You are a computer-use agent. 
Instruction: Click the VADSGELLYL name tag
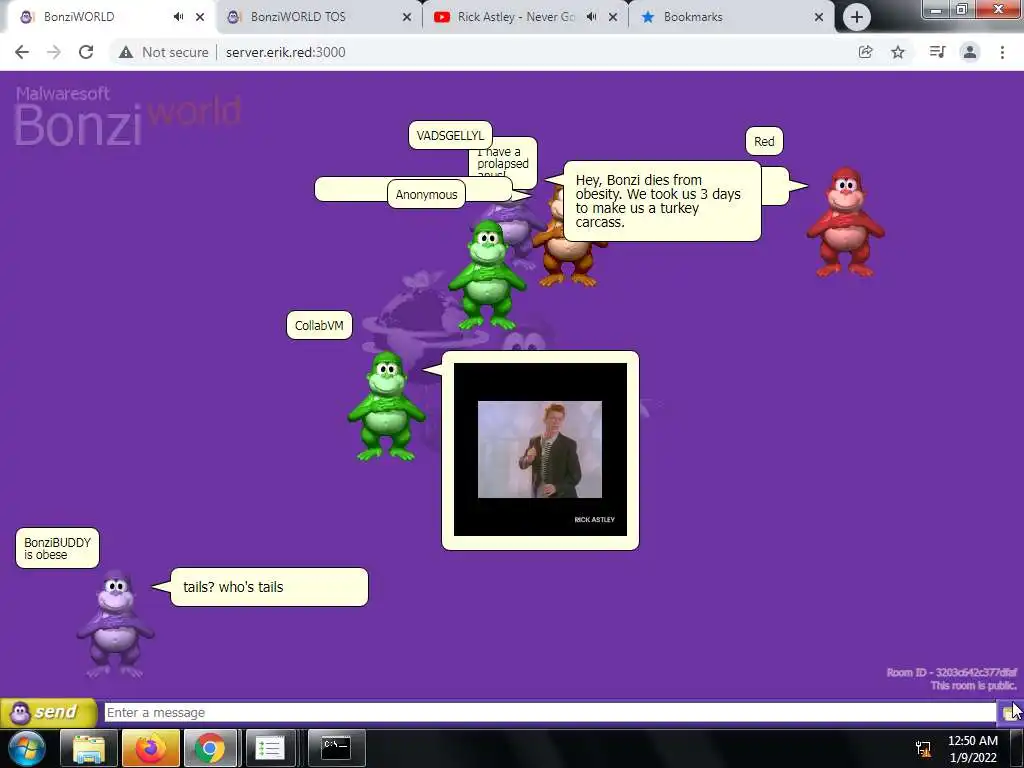(x=450, y=136)
